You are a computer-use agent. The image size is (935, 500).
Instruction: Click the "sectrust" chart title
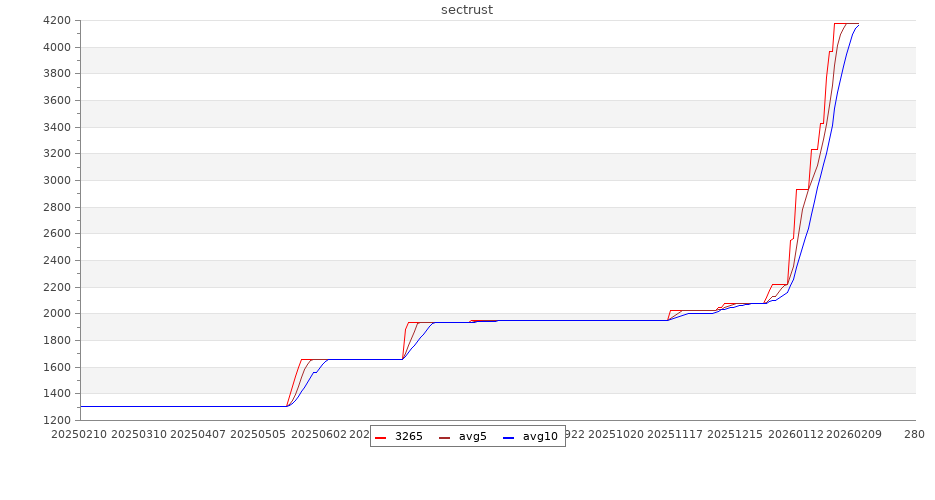pos(467,10)
